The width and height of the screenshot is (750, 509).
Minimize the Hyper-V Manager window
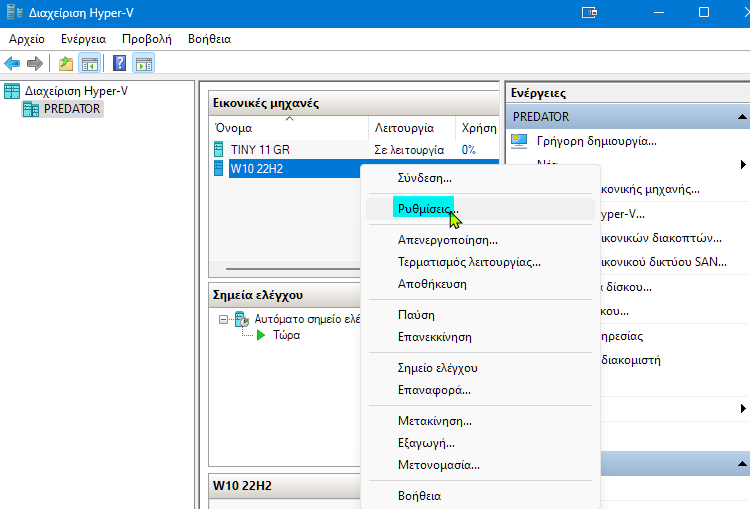[x=659, y=12]
